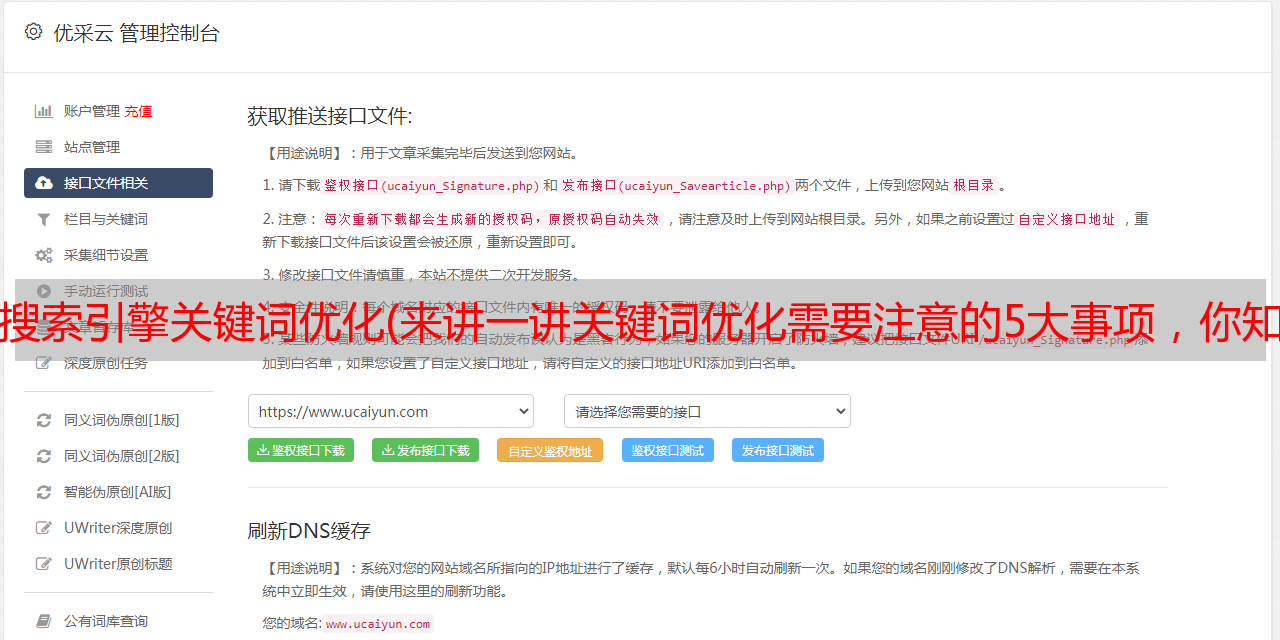Click the green 鉴权接口下载 button

301,450
